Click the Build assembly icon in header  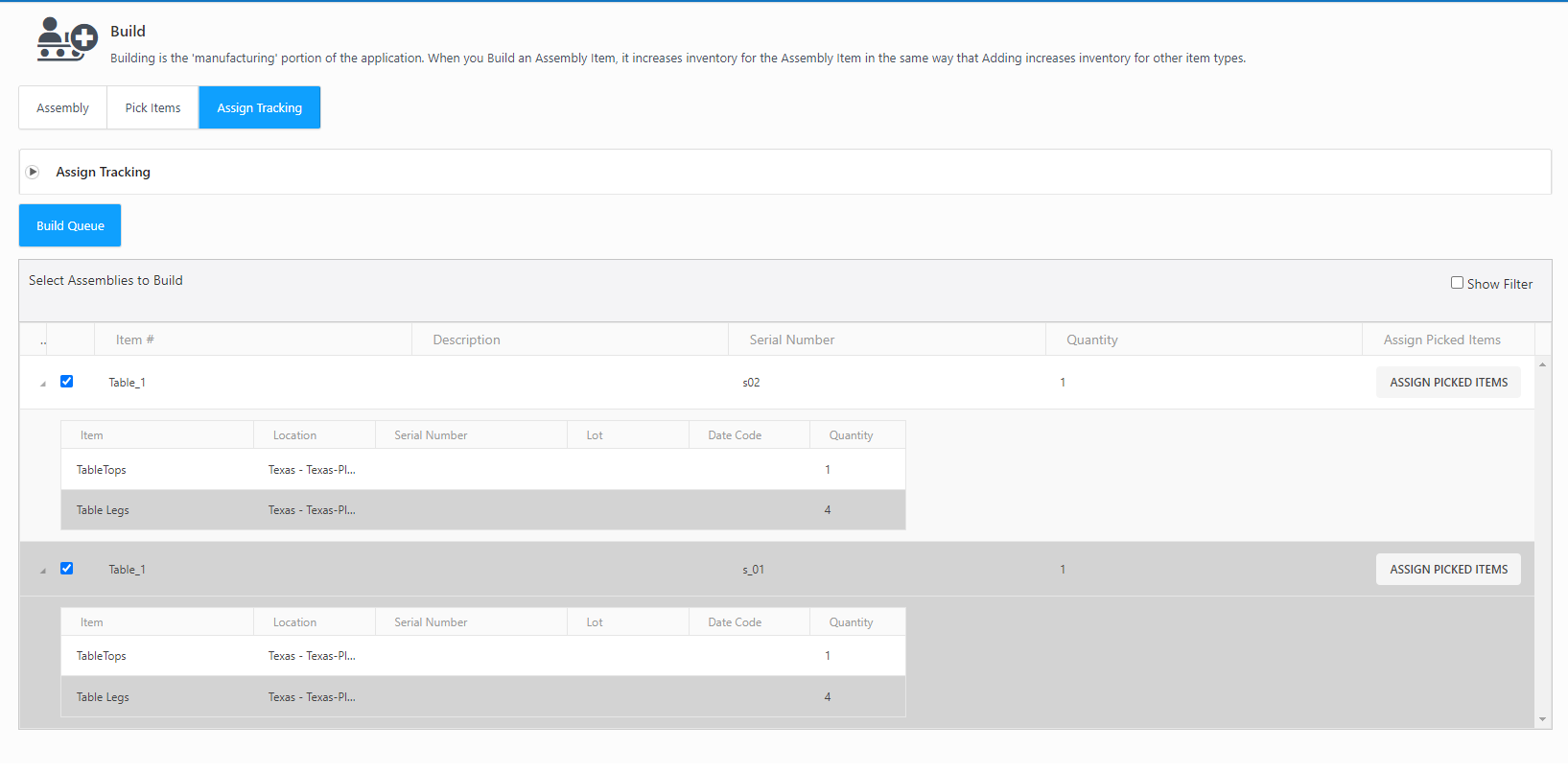pyautogui.click(x=66, y=40)
